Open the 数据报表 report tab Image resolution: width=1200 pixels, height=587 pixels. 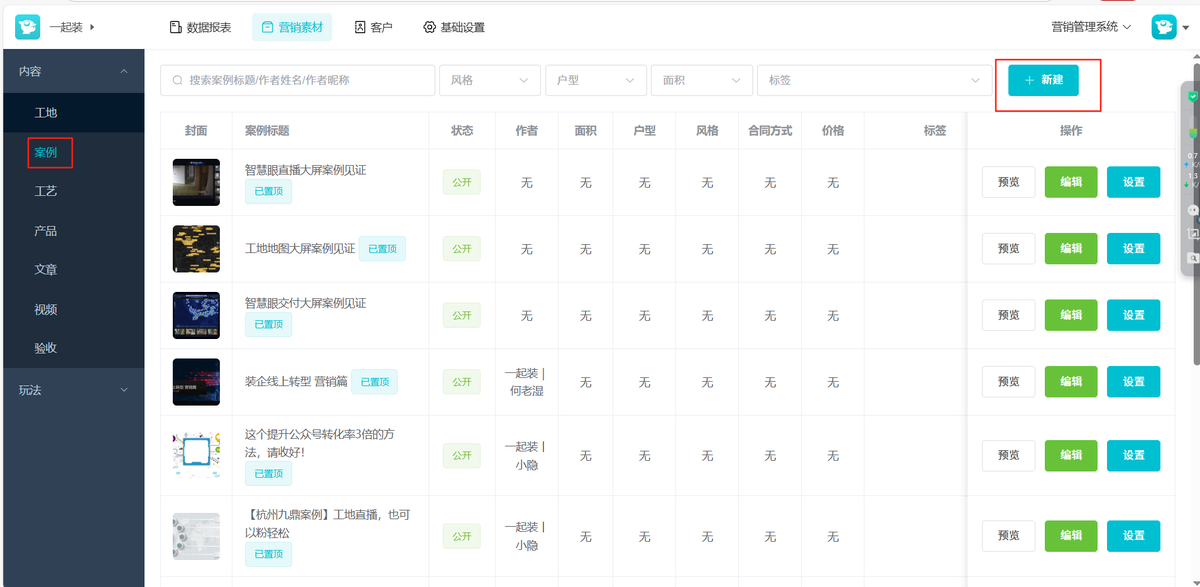[200, 27]
